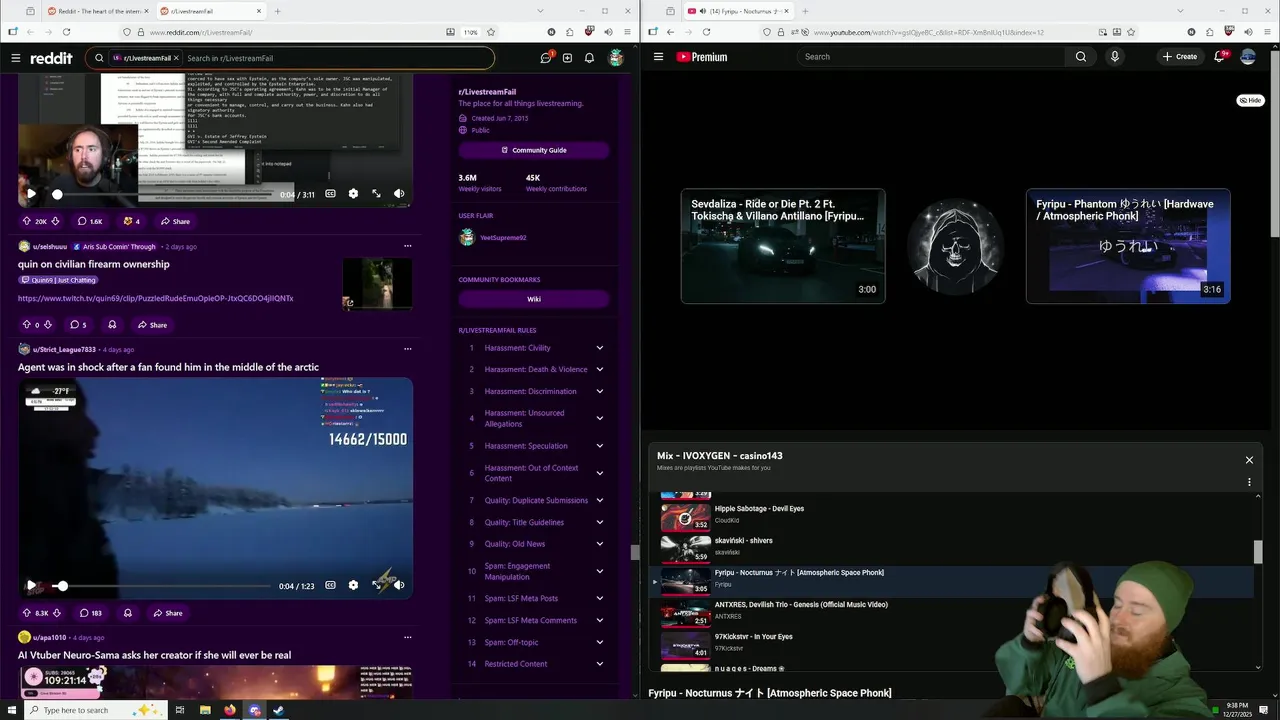Open the Community Guide button
1280x720 pixels.
point(534,150)
